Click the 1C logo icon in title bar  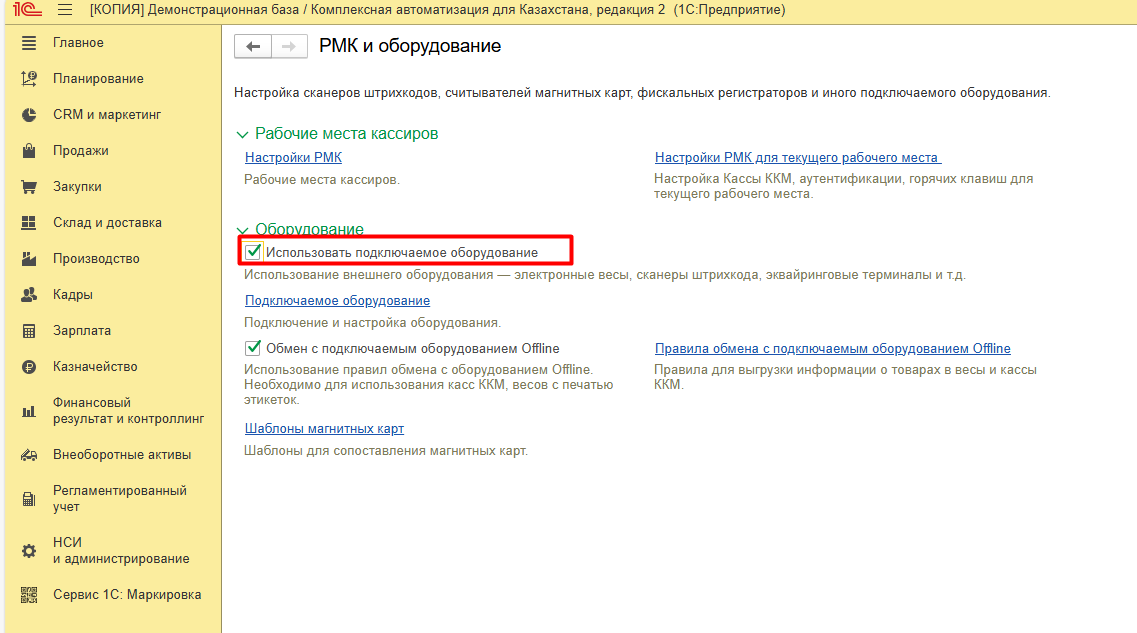coord(27,10)
